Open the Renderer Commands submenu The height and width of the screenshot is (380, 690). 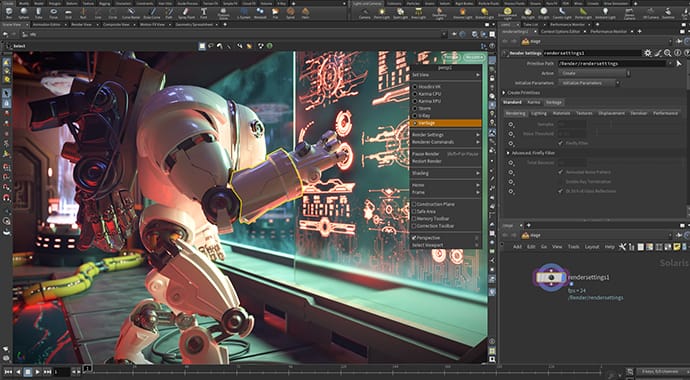coord(446,142)
